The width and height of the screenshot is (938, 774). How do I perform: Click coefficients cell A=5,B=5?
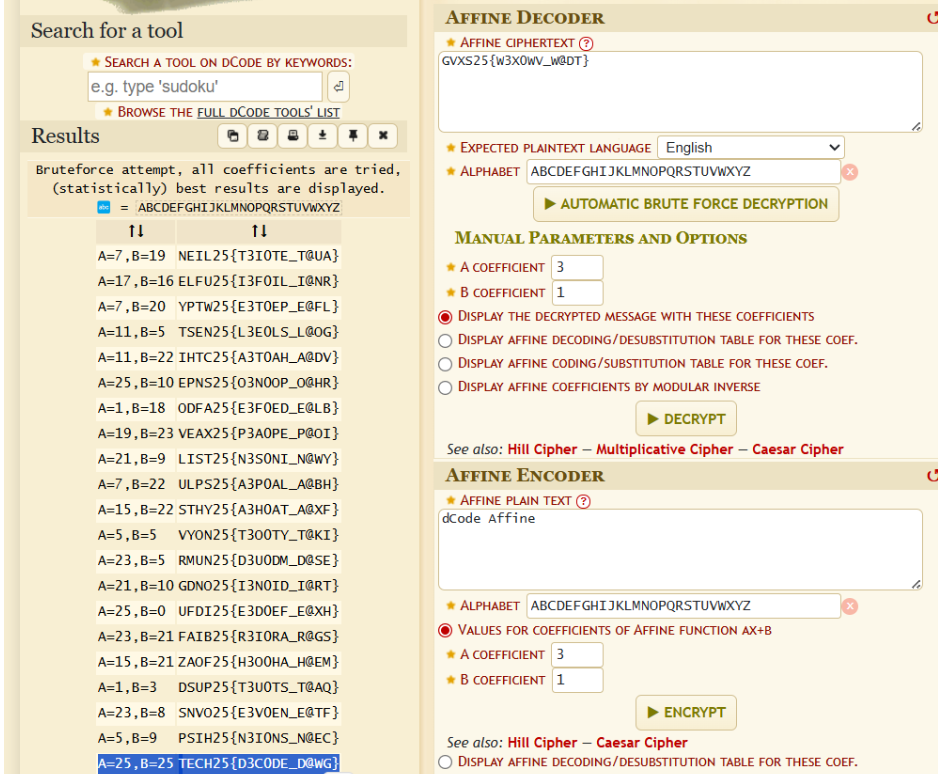(x=127, y=535)
